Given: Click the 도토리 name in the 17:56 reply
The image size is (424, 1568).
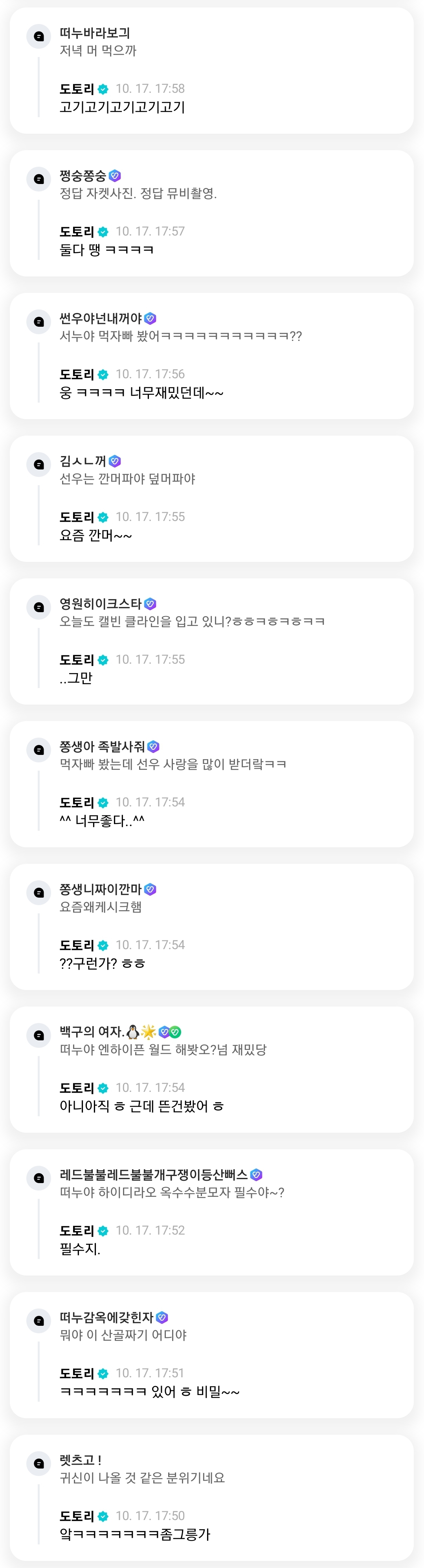Looking at the screenshot, I should (x=77, y=374).
